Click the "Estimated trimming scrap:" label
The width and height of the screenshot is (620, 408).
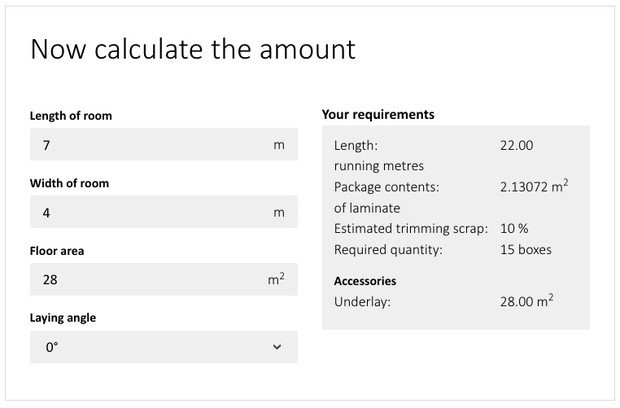click(410, 228)
